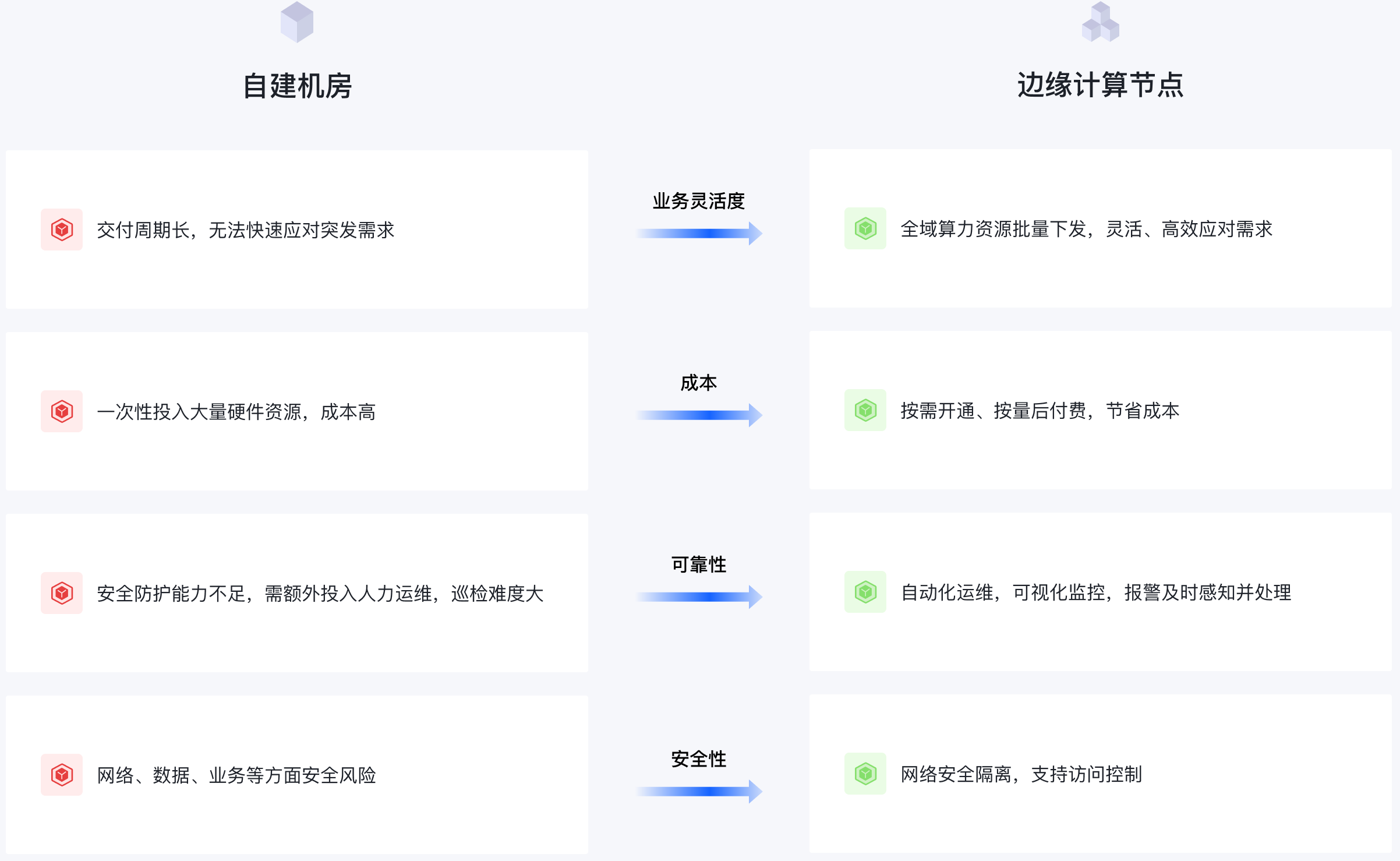Click text 按需开通、按量后付费，节省成本
The height and width of the screenshot is (861, 1400).
[1040, 411]
